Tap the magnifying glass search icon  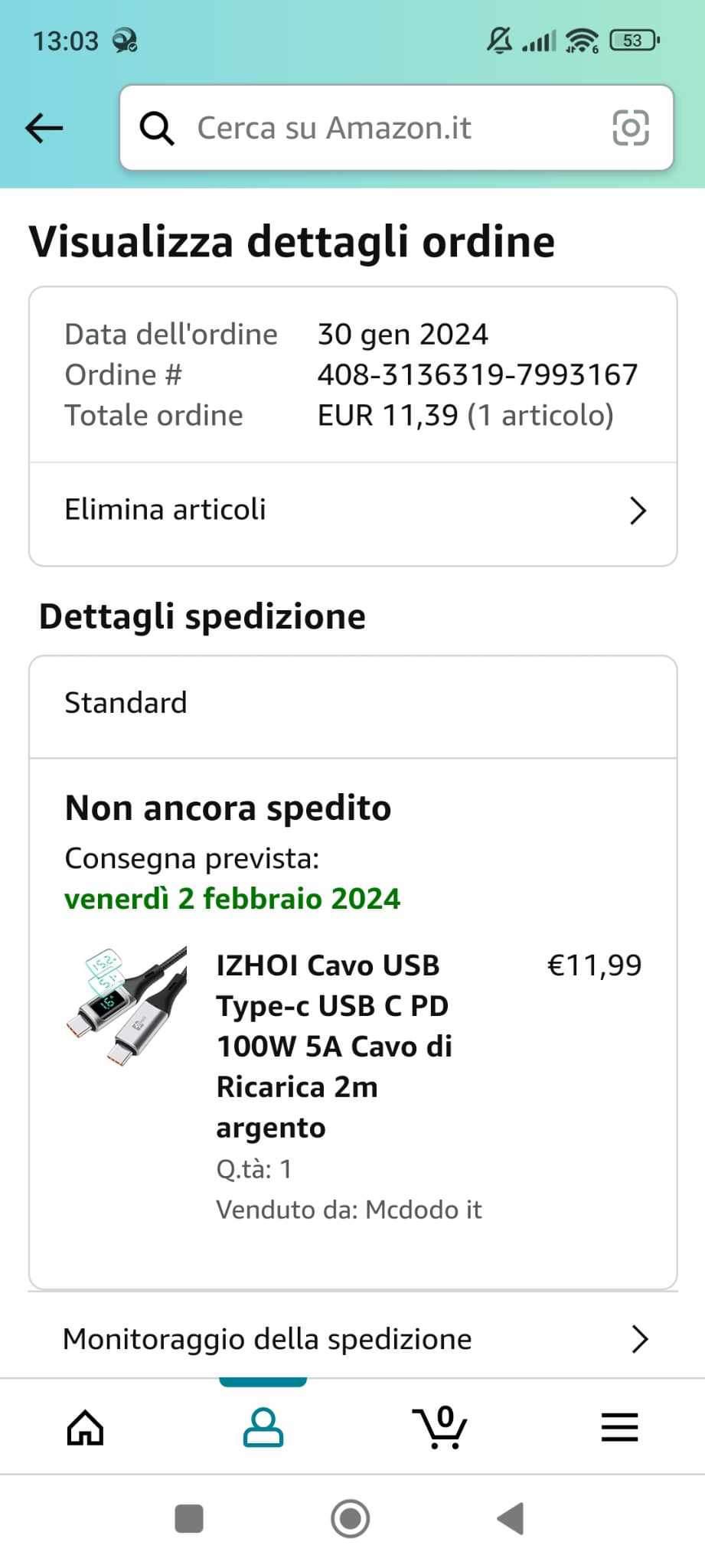[x=157, y=128]
